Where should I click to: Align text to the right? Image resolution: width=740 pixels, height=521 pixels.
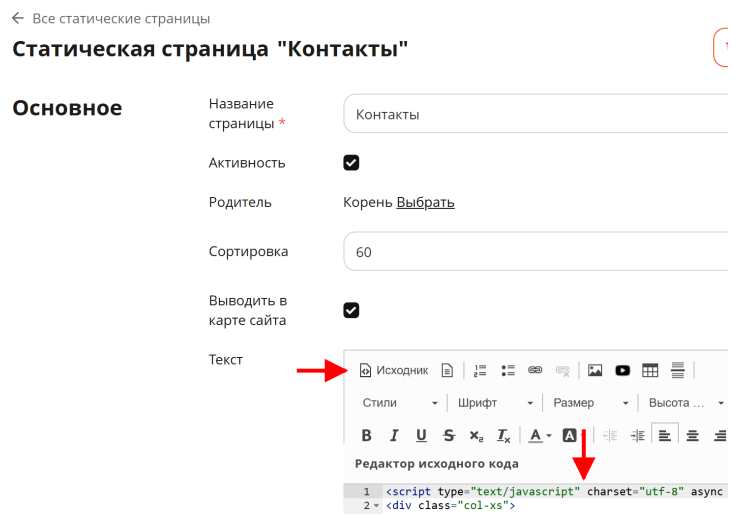click(x=720, y=435)
